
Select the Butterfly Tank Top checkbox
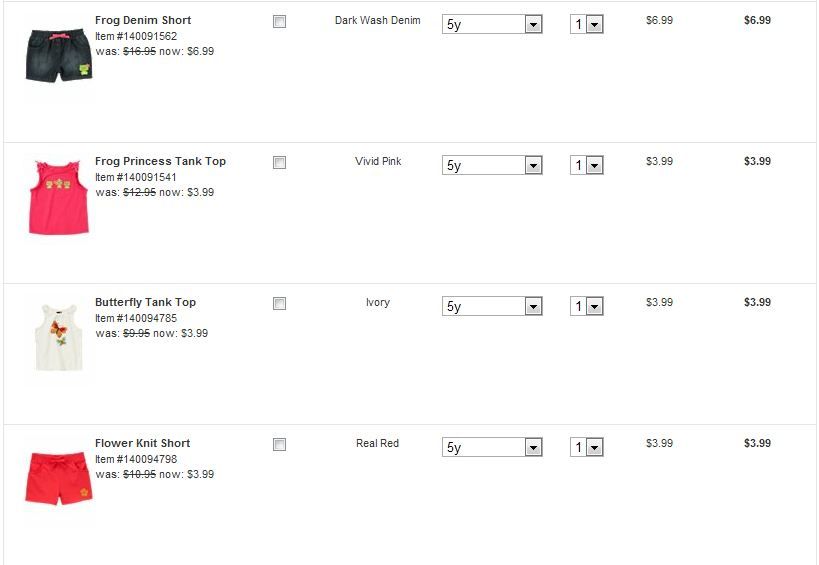pyautogui.click(x=280, y=303)
